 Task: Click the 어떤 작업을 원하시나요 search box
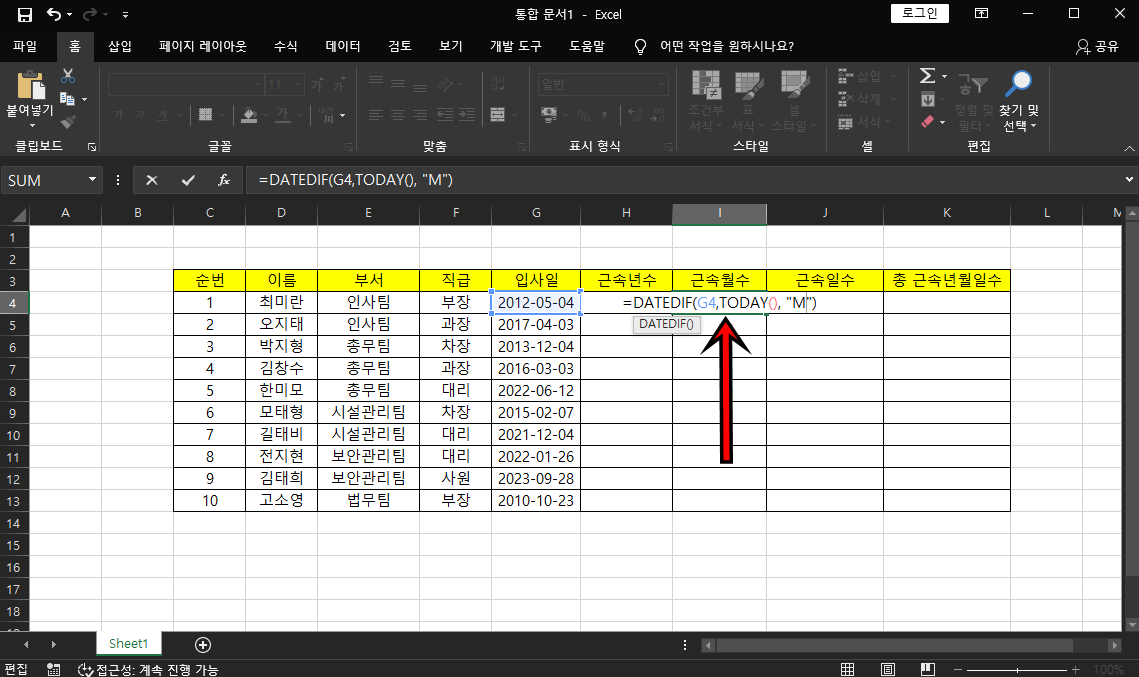(726, 46)
